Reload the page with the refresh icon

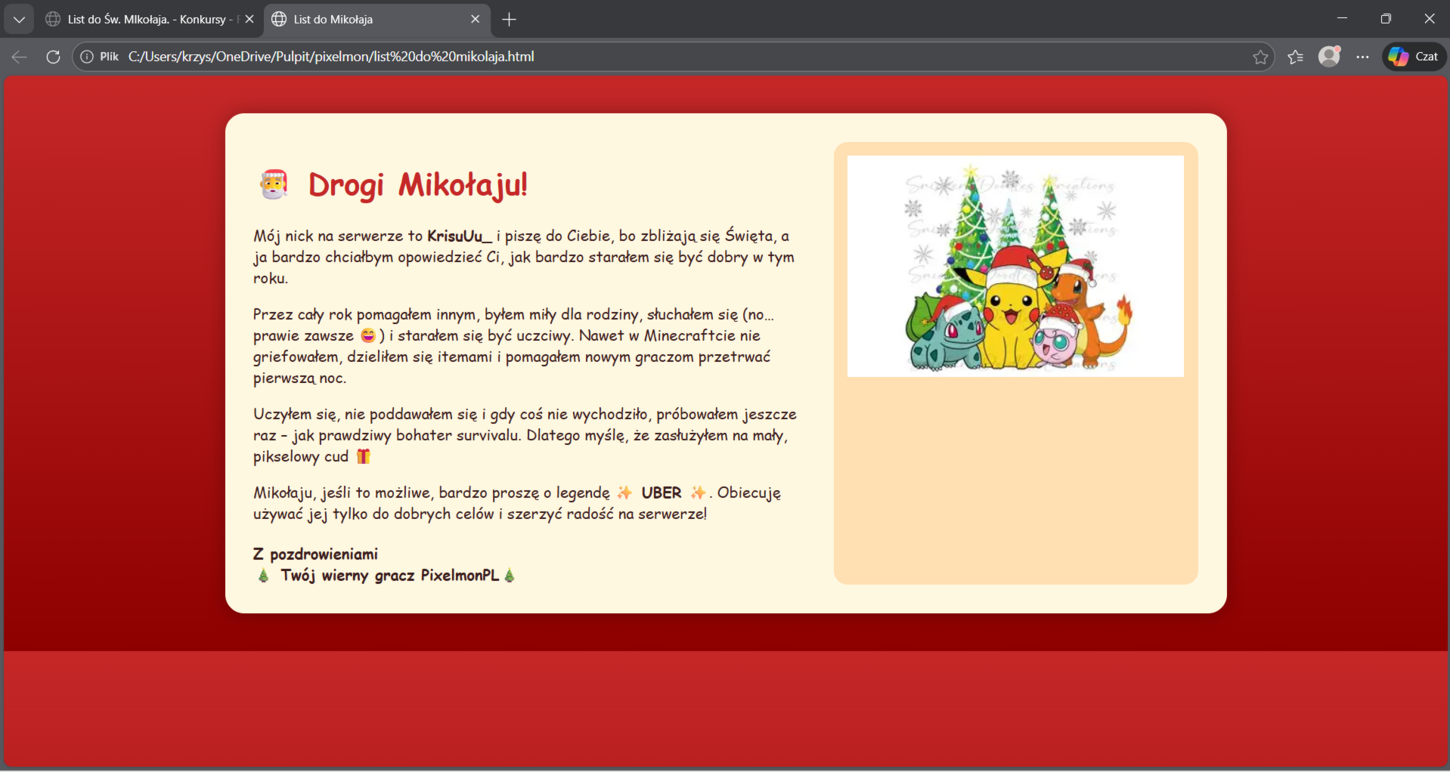click(53, 57)
